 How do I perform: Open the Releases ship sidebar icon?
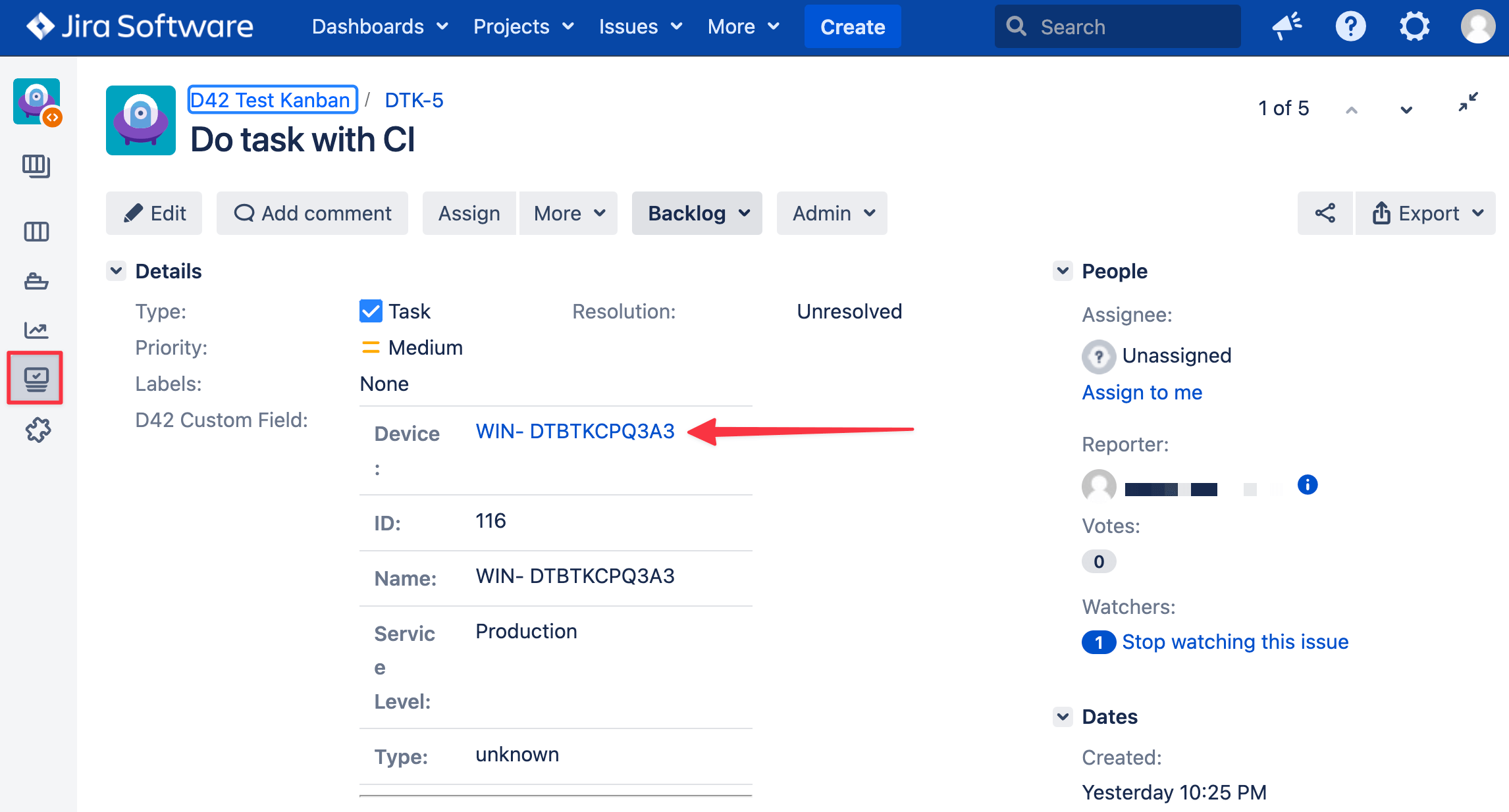[36, 282]
